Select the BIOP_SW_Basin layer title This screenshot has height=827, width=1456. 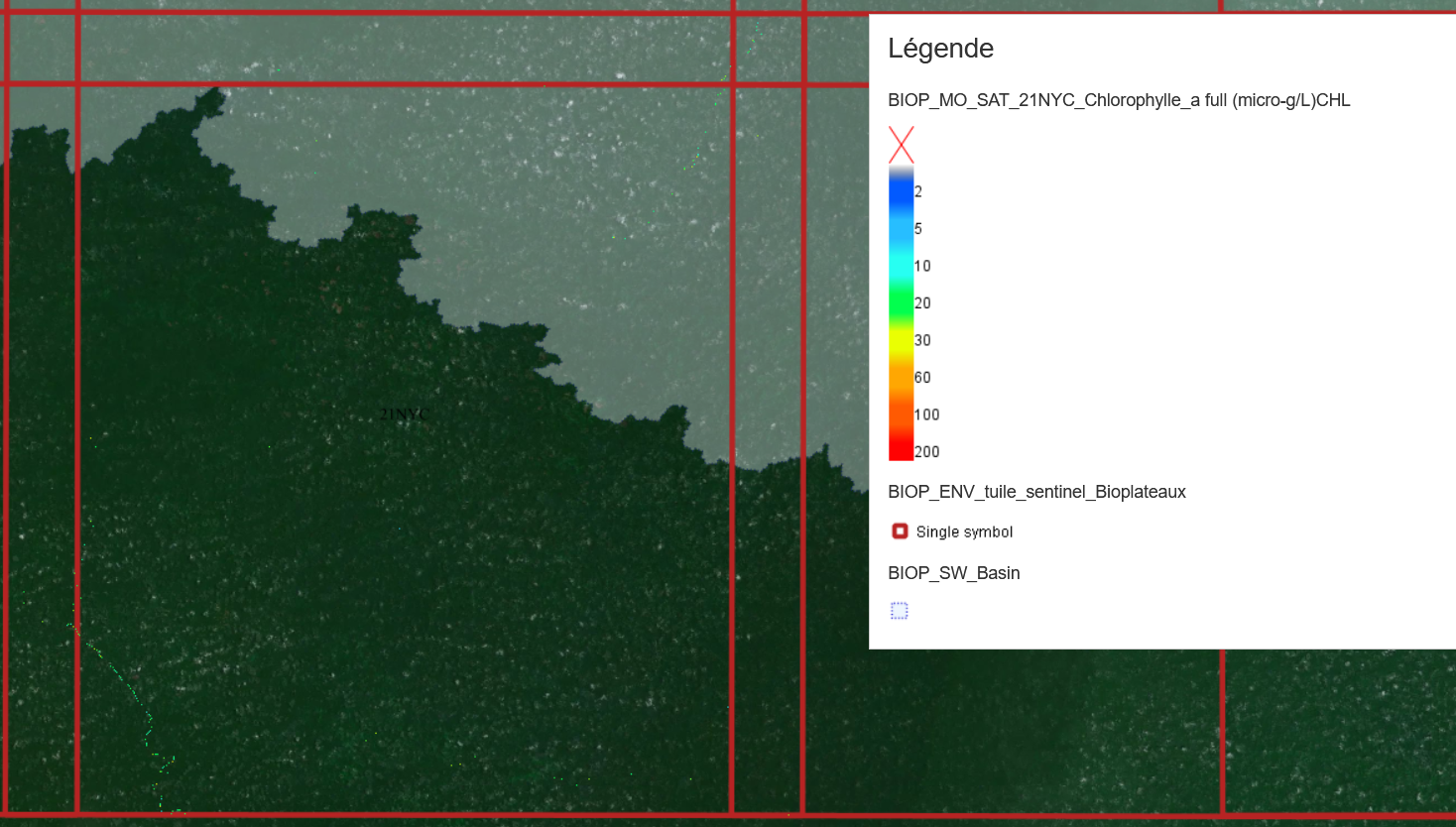(953, 573)
